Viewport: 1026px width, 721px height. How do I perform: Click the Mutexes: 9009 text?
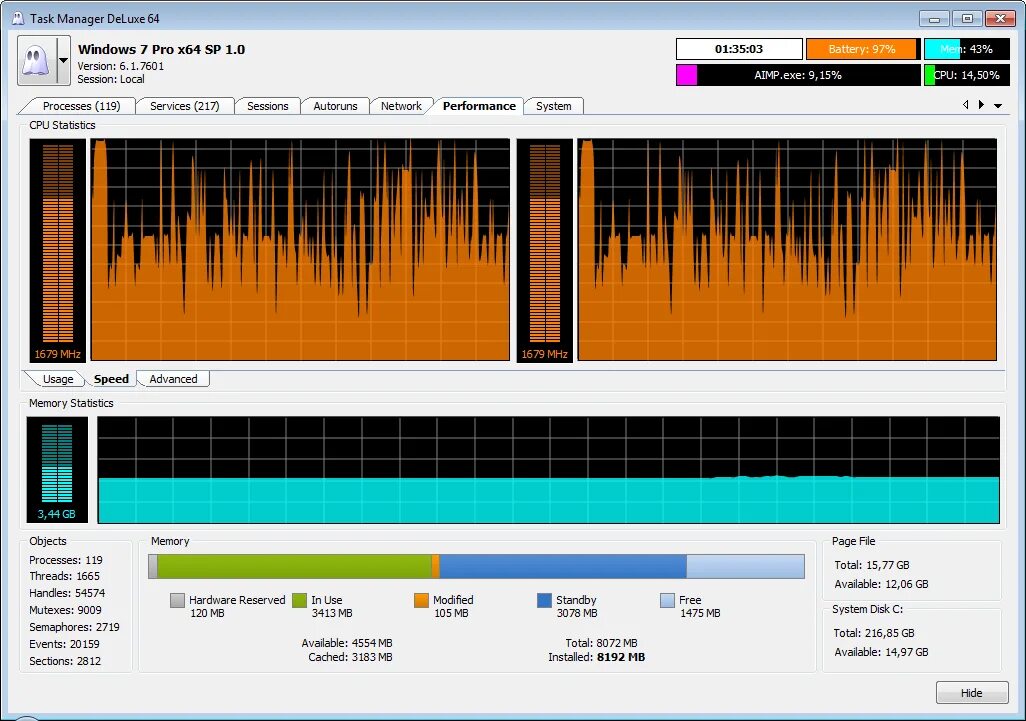coord(65,610)
